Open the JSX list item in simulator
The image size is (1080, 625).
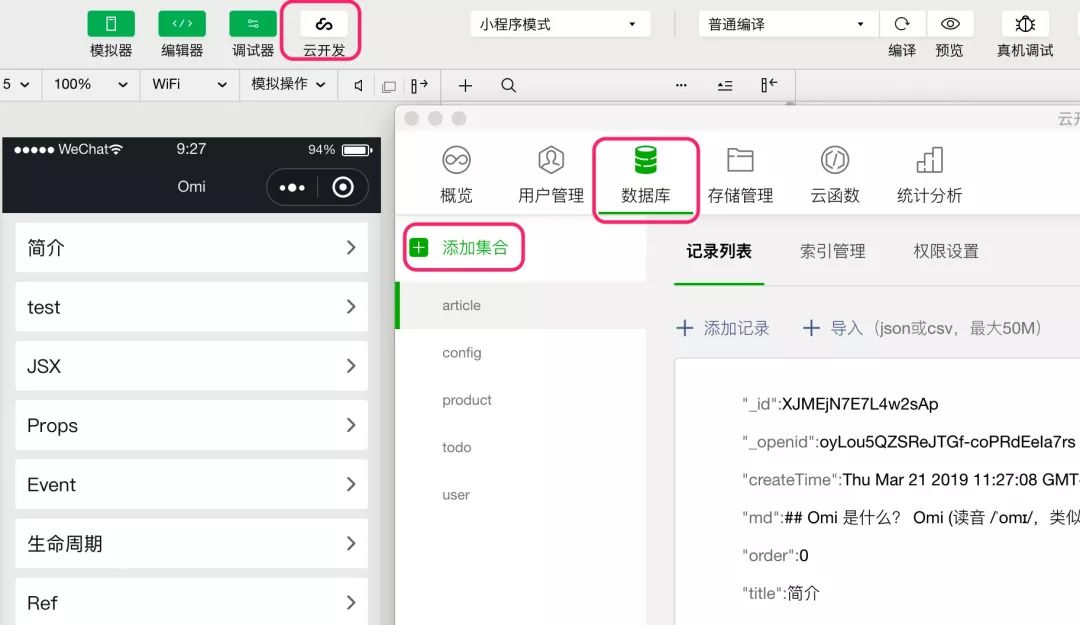pyautogui.click(x=191, y=366)
